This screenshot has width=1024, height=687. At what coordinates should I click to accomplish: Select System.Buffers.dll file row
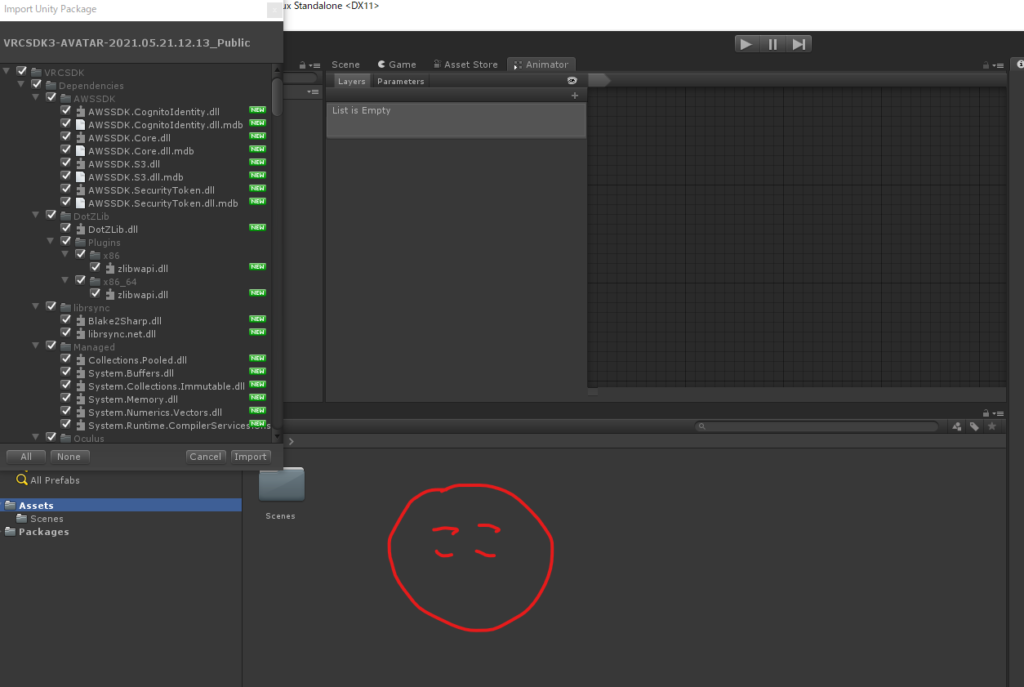(x=136, y=373)
